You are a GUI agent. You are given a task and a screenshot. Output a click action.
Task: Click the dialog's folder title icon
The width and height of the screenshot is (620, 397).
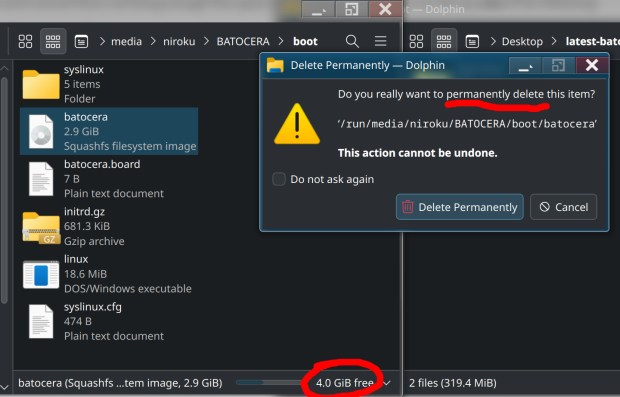(x=275, y=65)
